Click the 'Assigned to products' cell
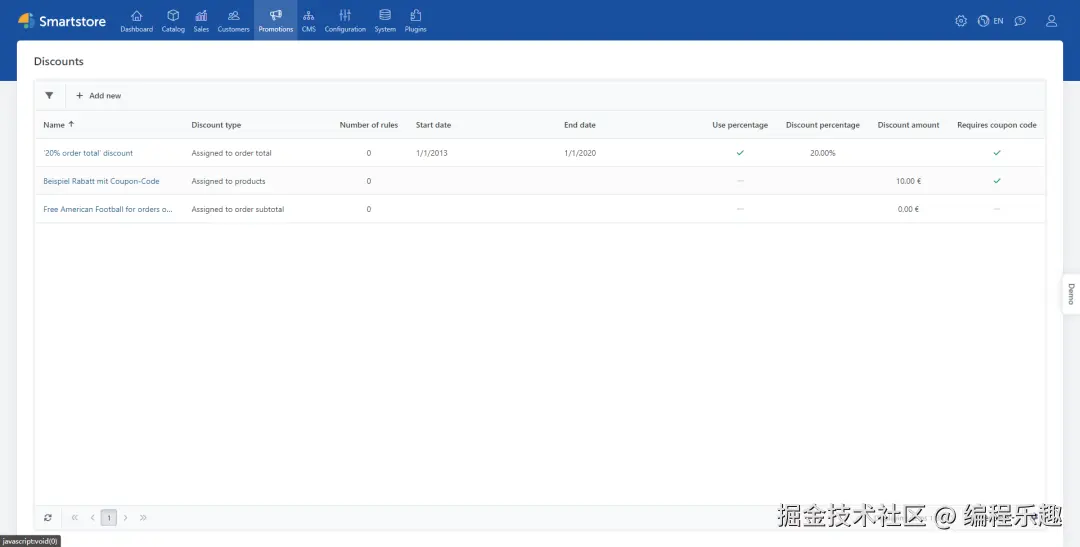This screenshot has height=547, width=1080. tap(228, 181)
